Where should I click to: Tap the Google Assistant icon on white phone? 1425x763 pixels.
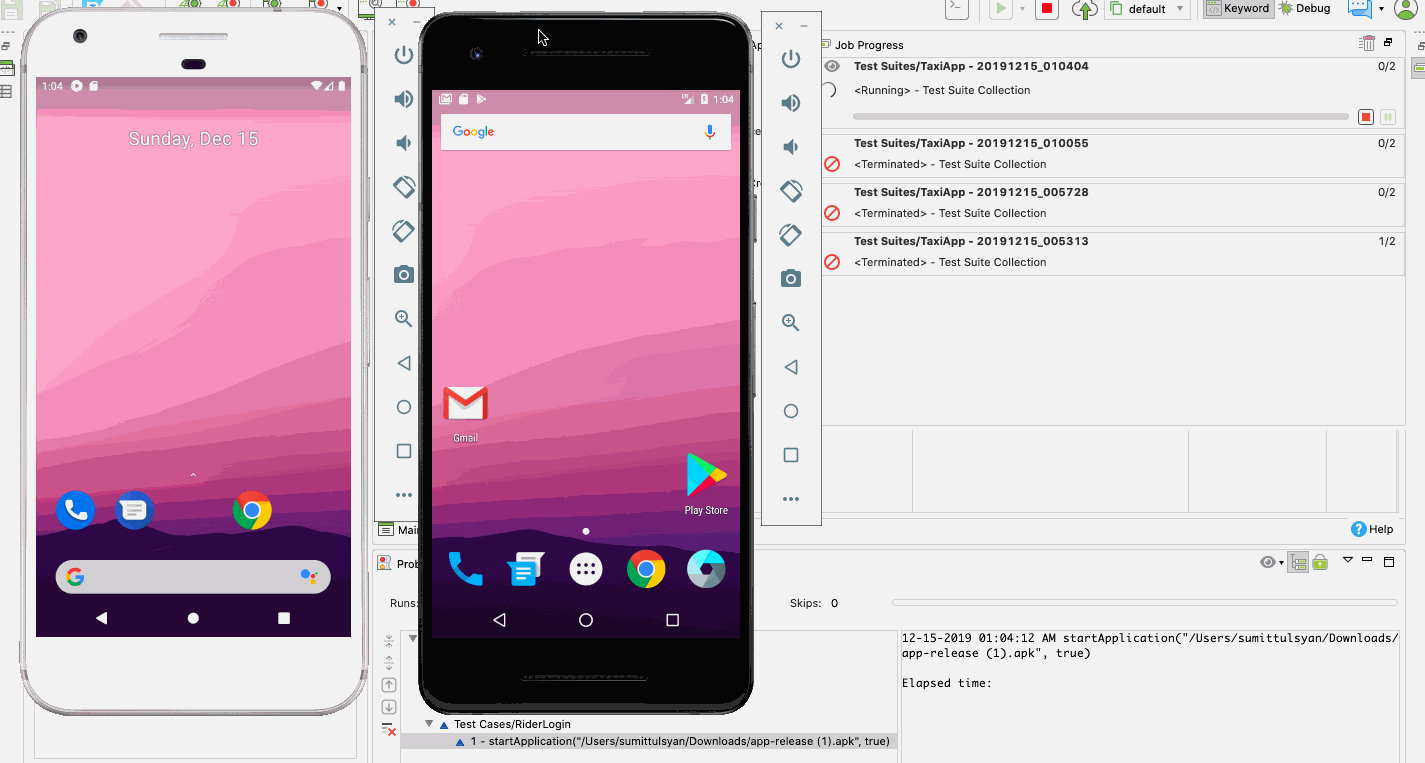click(x=309, y=577)
